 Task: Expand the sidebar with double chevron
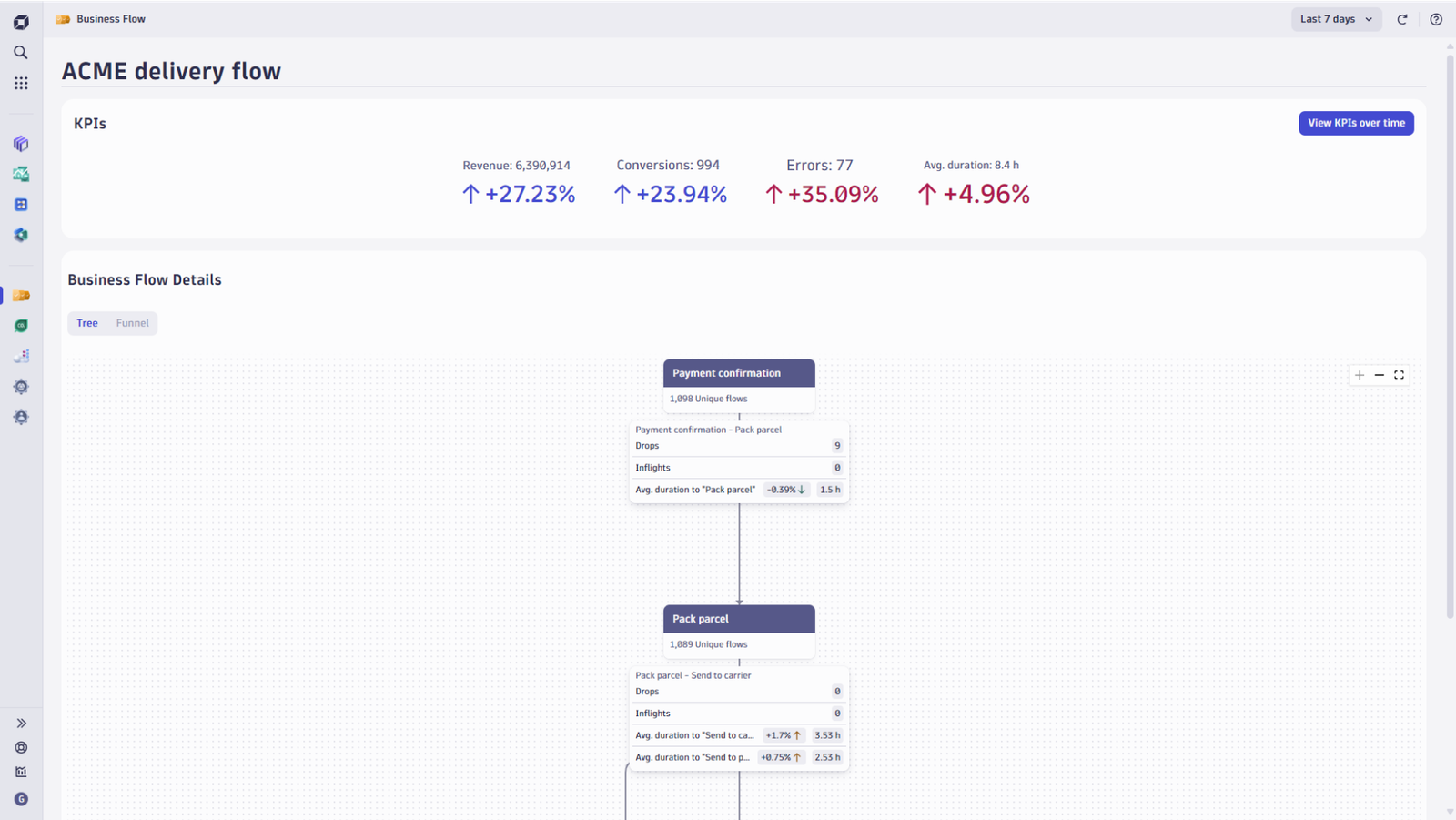(x=21, y=724)
